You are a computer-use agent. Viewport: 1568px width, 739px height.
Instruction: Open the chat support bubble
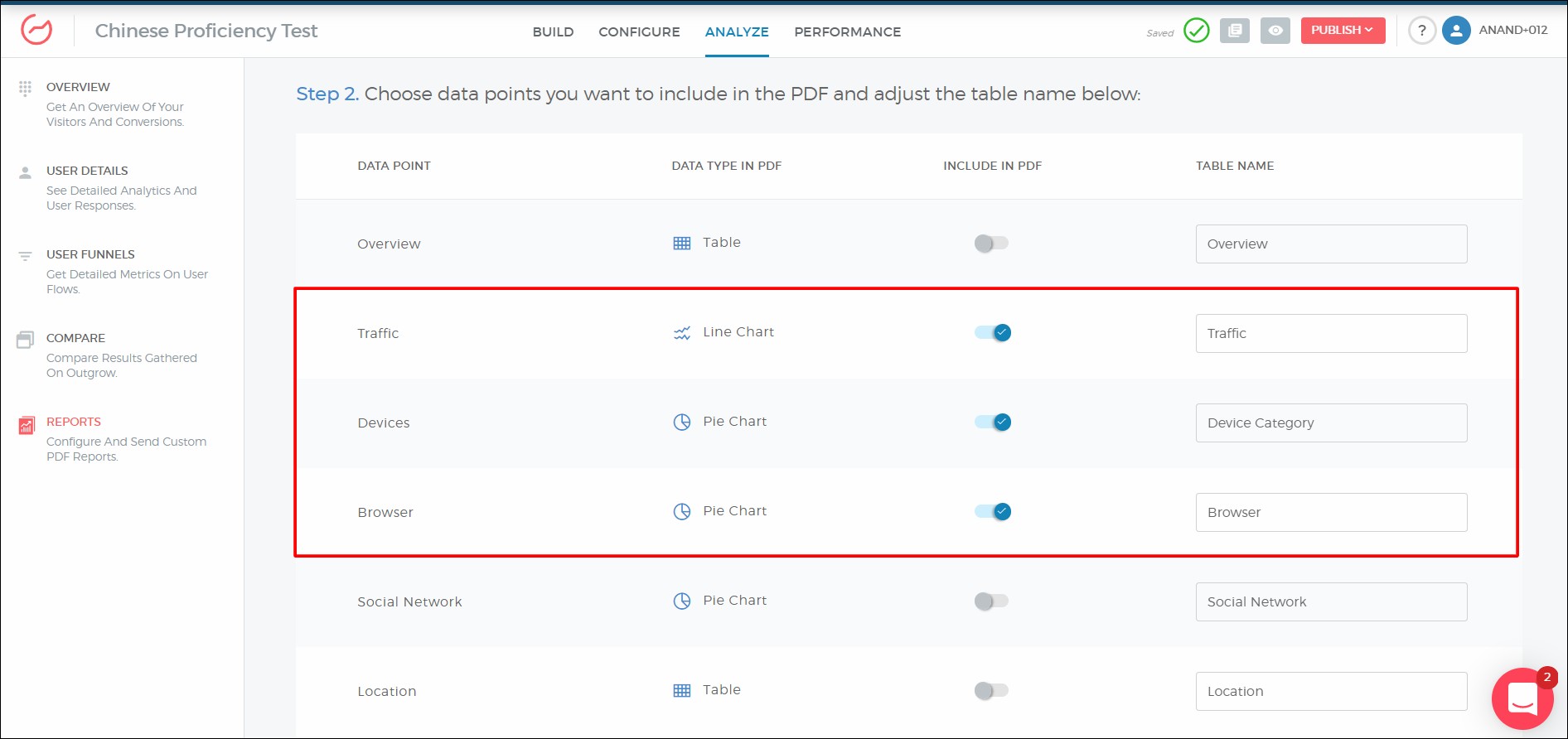point(1522,698)
